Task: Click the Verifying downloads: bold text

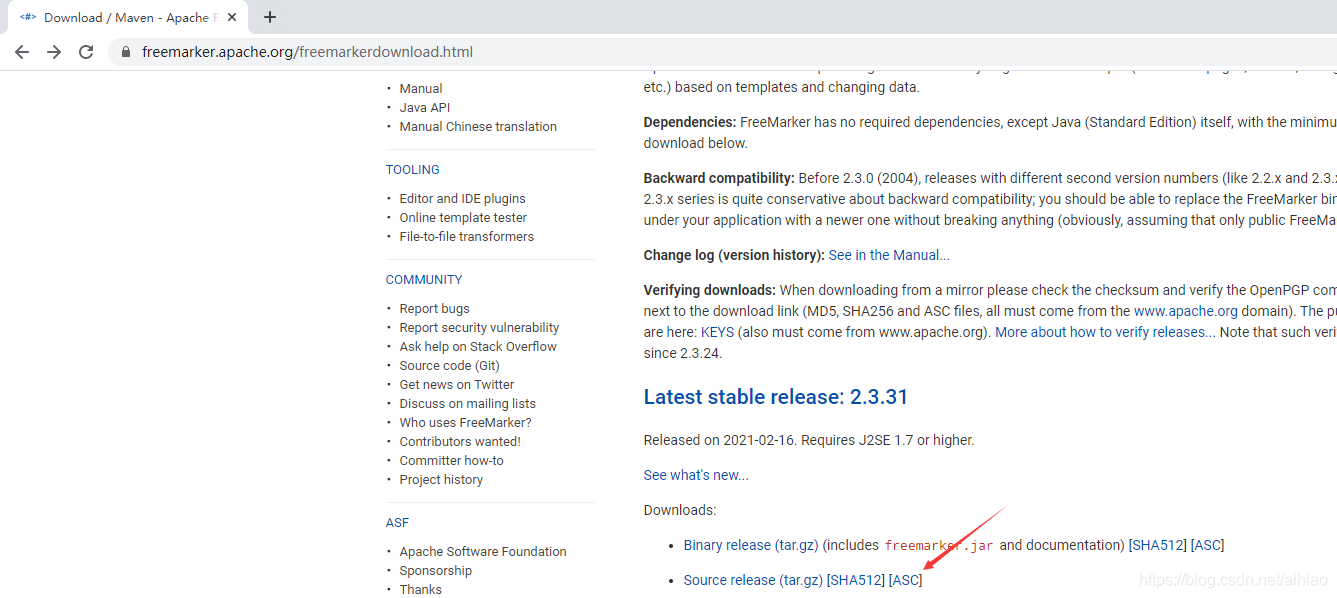Action: pos(710,290)
